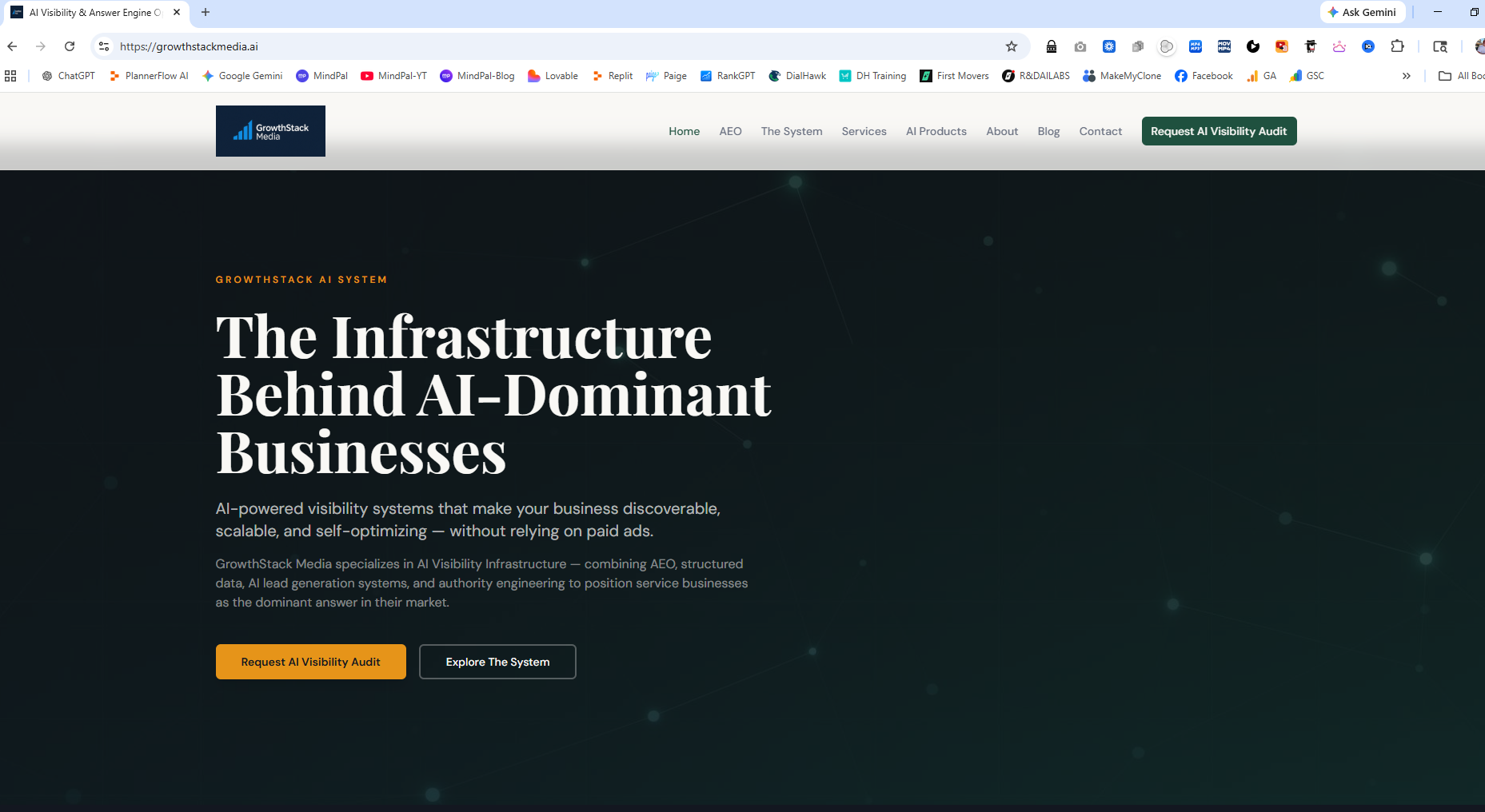Bookmark this page with the star icon
This screenshot has width=1485, height=812.
point(1011,46)
